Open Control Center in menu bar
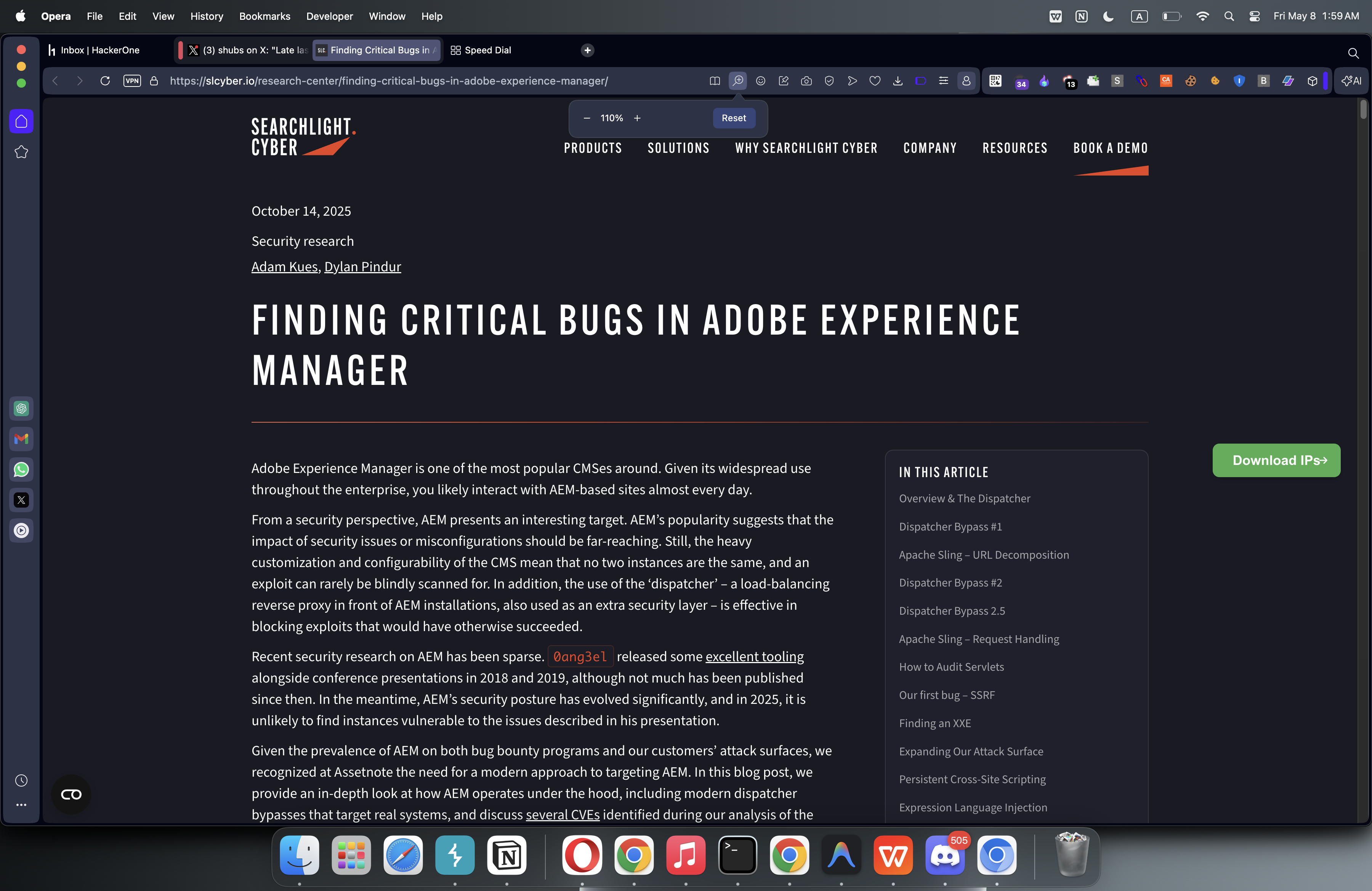 1254,16
